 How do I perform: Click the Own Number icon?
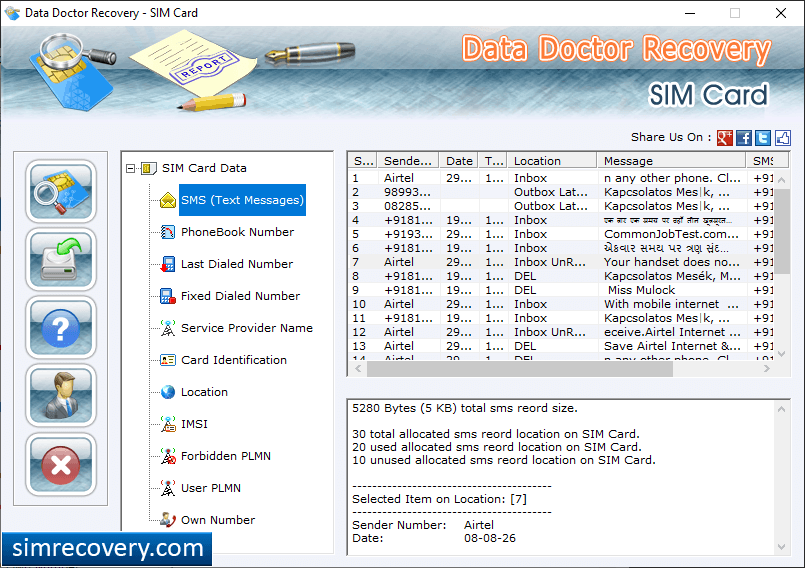click(x=168, y=520)
